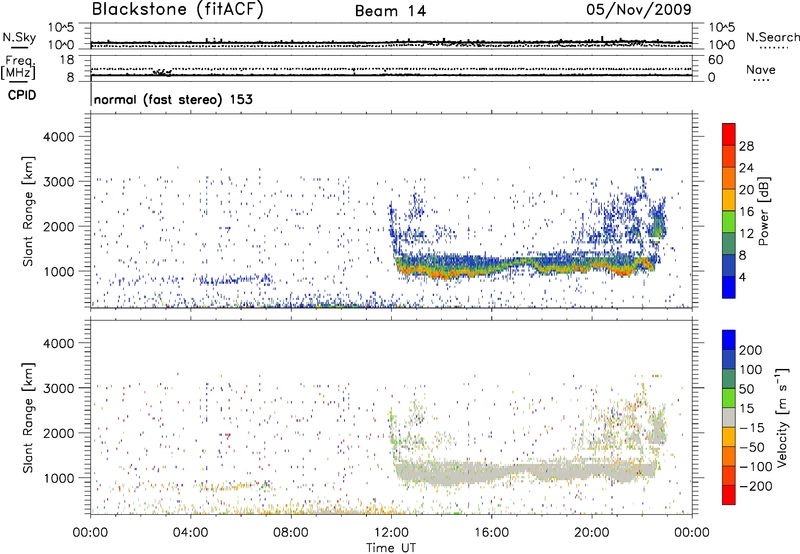Click the "Velocity [m s⁻¹]" color bar title

pos(782,417)
